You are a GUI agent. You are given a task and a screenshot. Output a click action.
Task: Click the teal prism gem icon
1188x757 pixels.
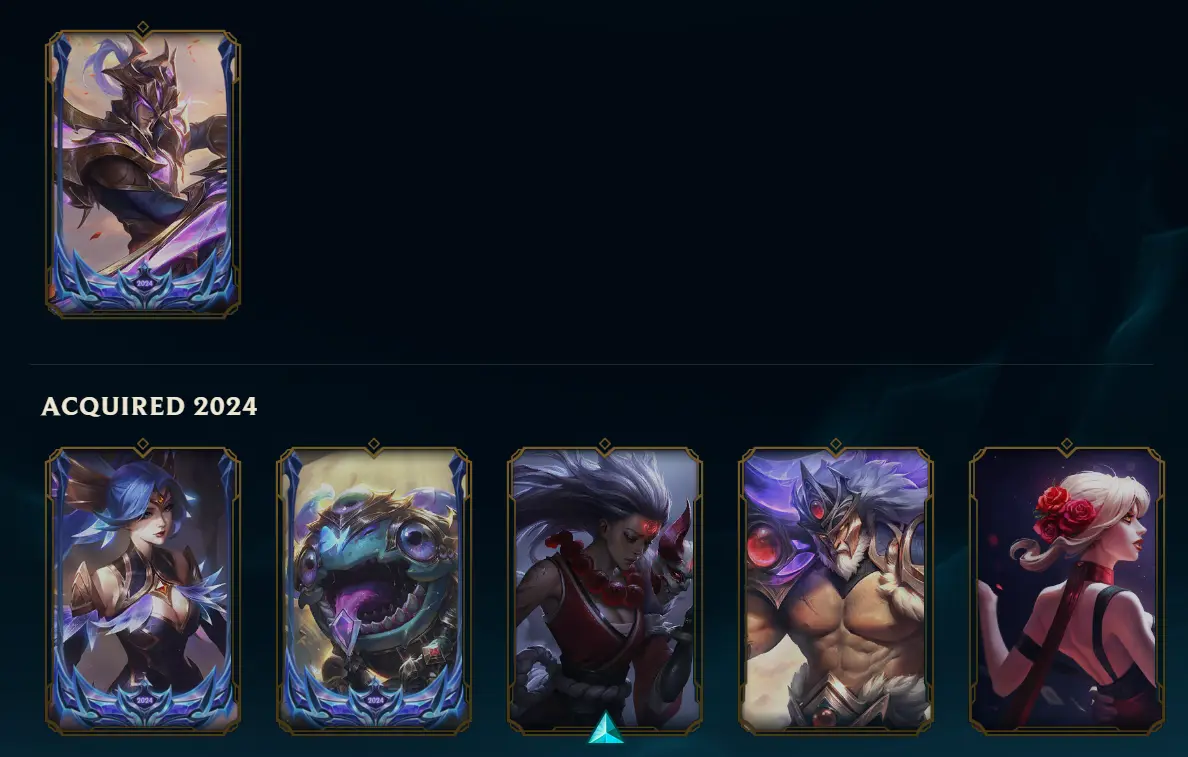[x=606, y=727]
